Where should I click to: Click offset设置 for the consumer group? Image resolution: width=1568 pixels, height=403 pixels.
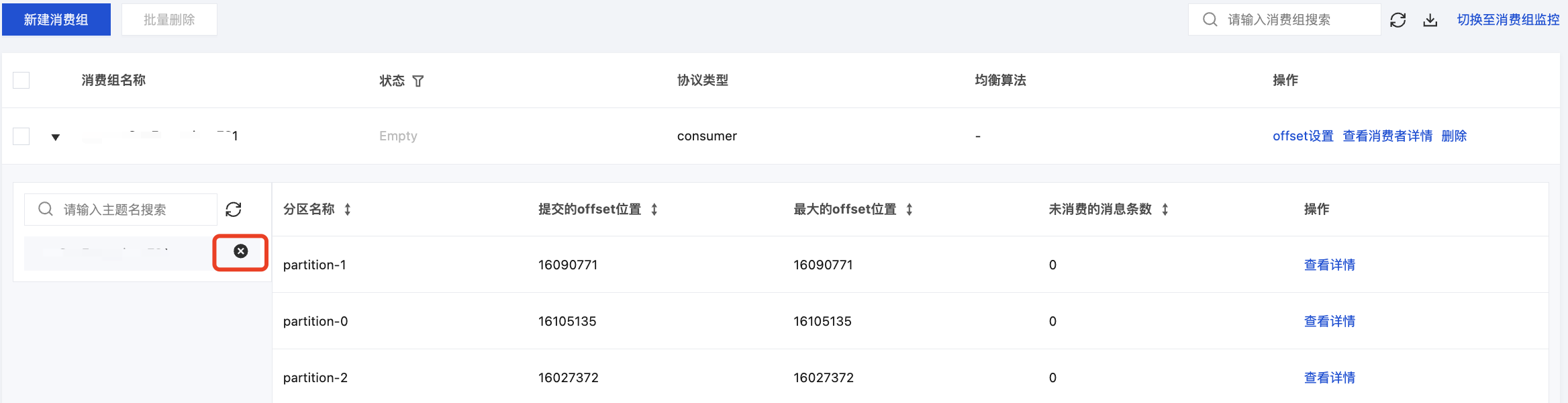tap(1303, 136)
